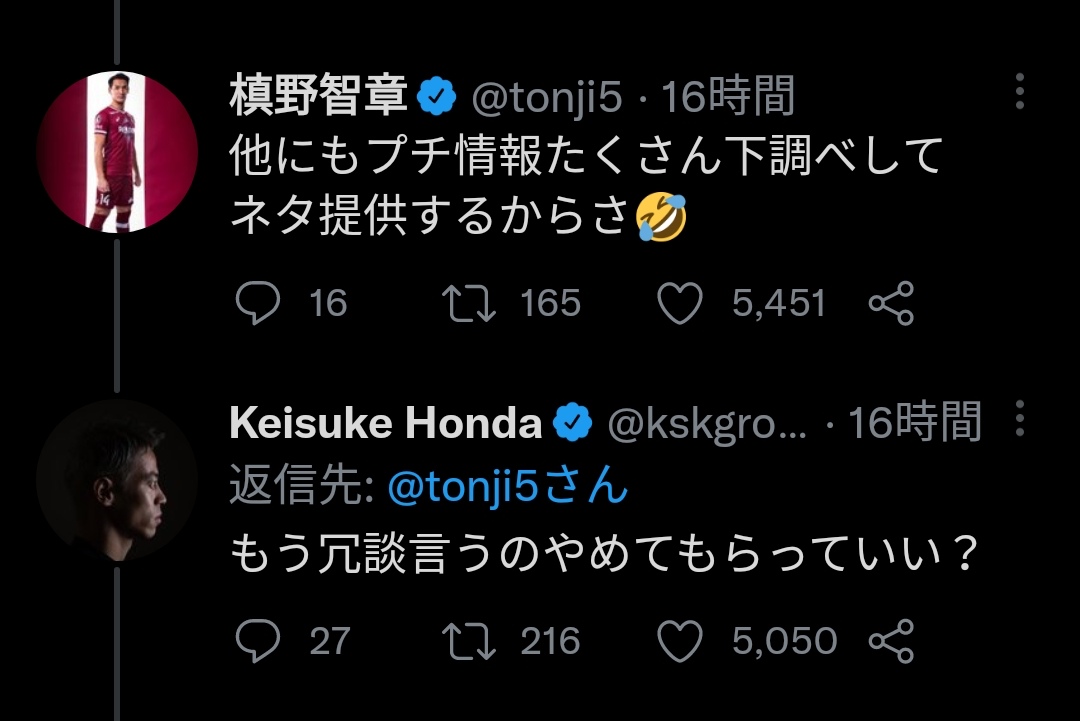1080x721 pixels.
Task: Click the @kskgro... username handle
Action: (706, 424)
